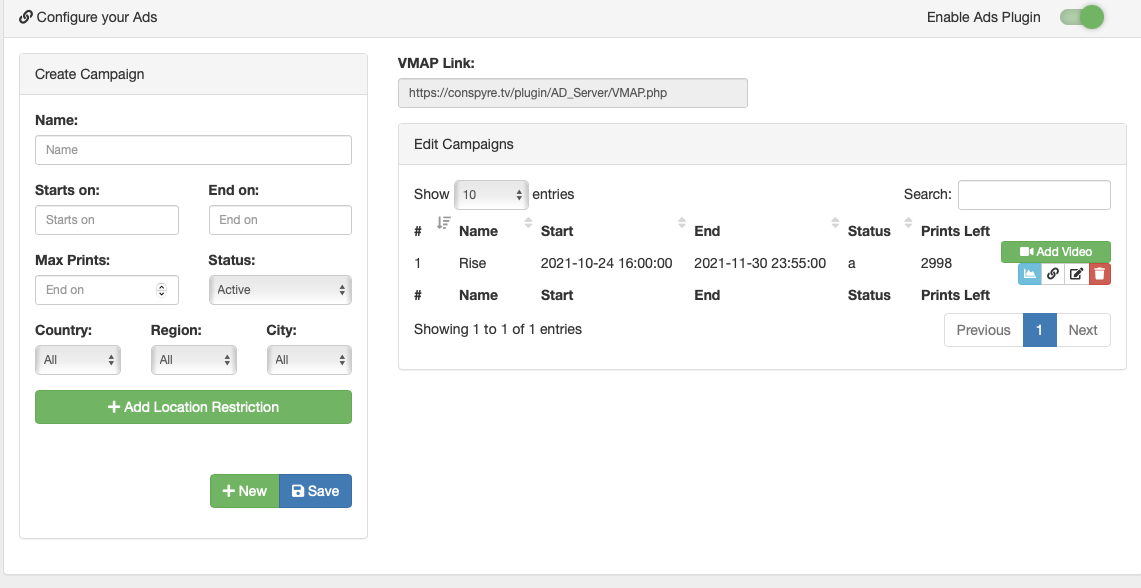
Task: Click Showing 1 to 1 of 1 entries text
Action: tap(498, 330)
